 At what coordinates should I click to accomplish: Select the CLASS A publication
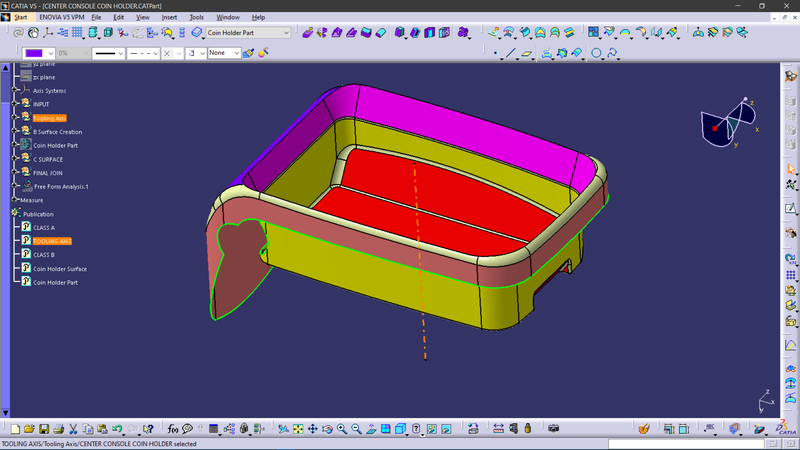click(44, 228)
